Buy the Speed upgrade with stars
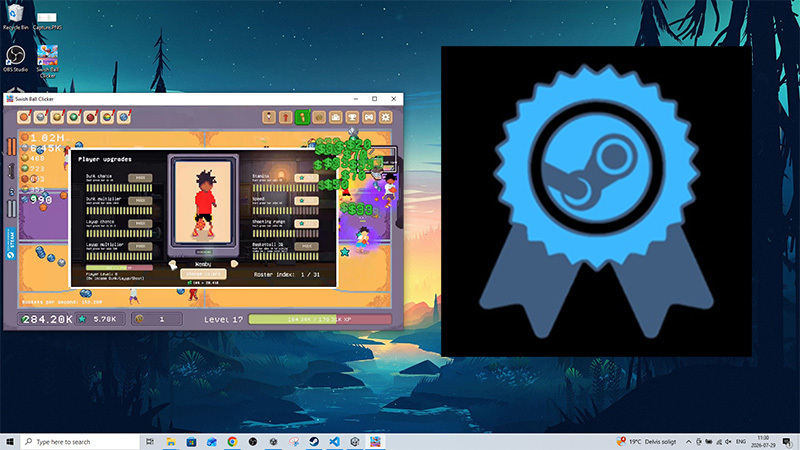The width and height of the screenshot is (800, 450). tap(307, 201)
